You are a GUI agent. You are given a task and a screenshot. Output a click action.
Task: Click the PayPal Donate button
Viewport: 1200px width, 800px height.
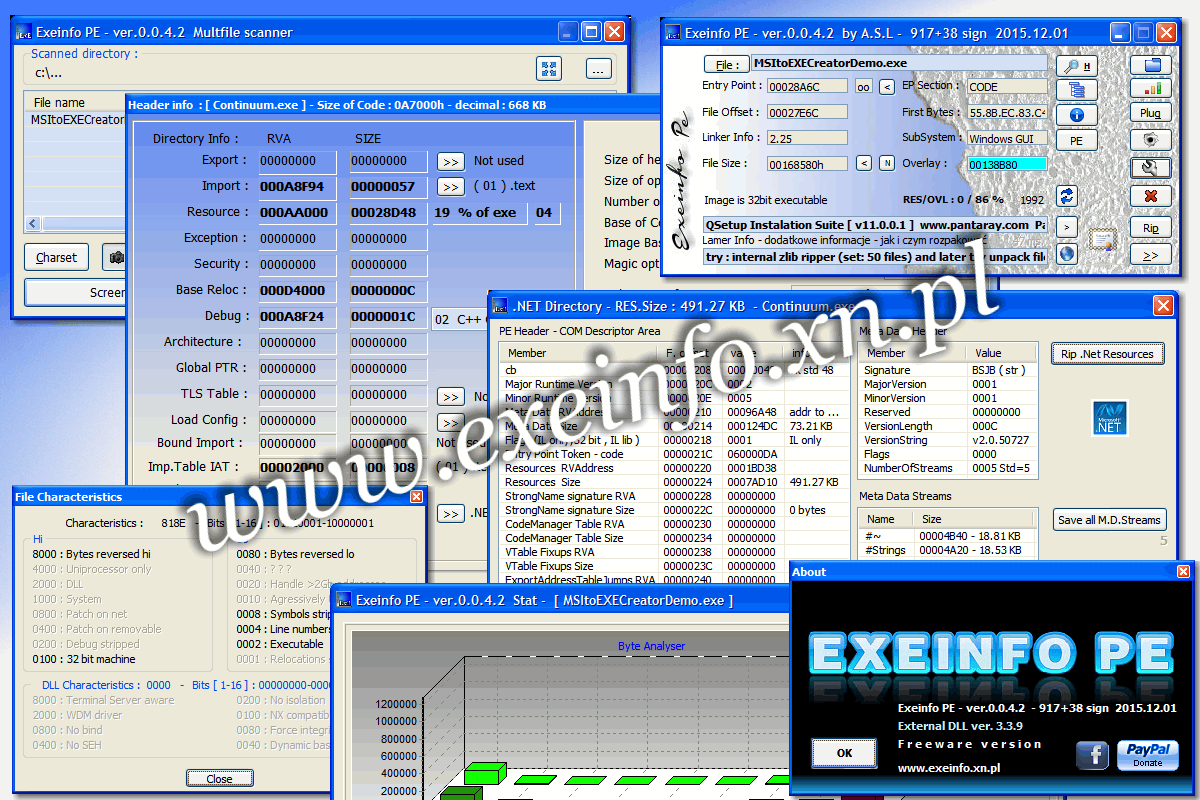[1148, 755]
